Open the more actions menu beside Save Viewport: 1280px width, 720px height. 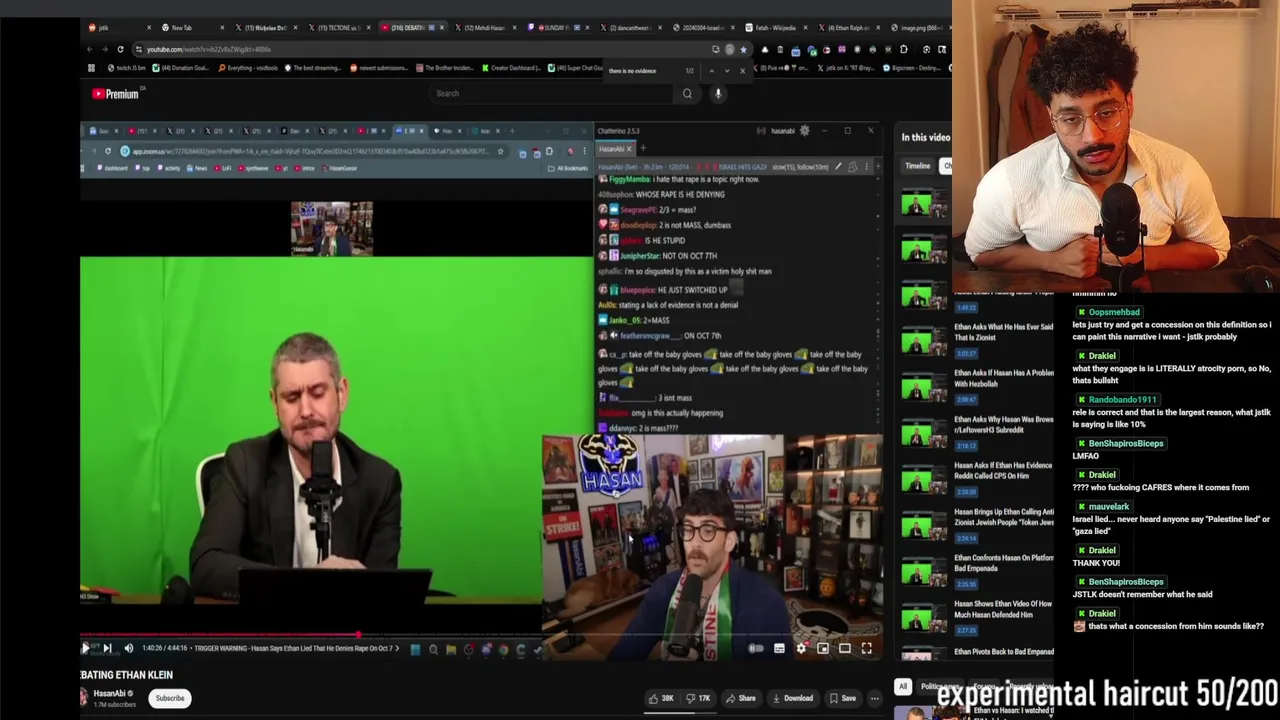(875, 698)
